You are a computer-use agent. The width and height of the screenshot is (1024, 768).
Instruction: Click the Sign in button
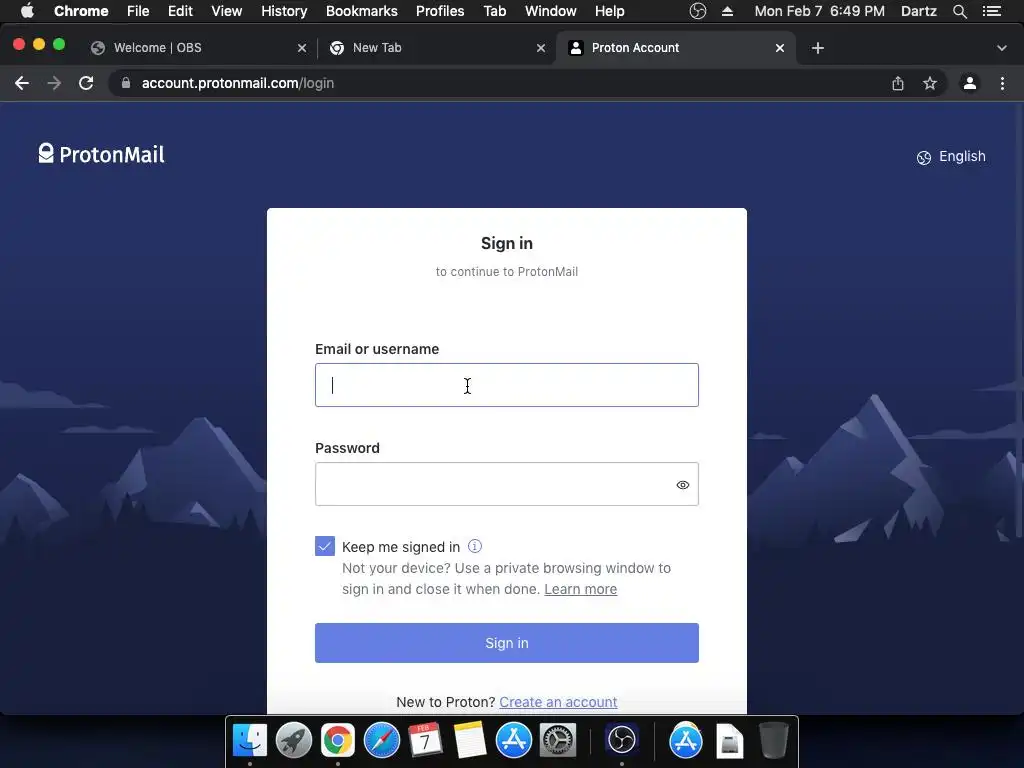[507, 643]
